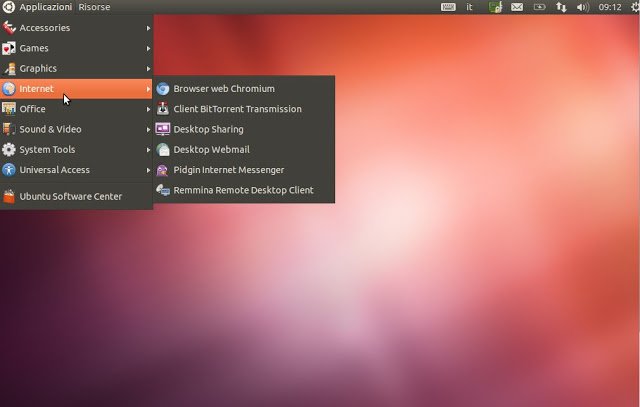Image resolution: width=640 pixels, height=407 pixels.
Task: Click the Graphics category icon
Action: (x=9, y=69)
